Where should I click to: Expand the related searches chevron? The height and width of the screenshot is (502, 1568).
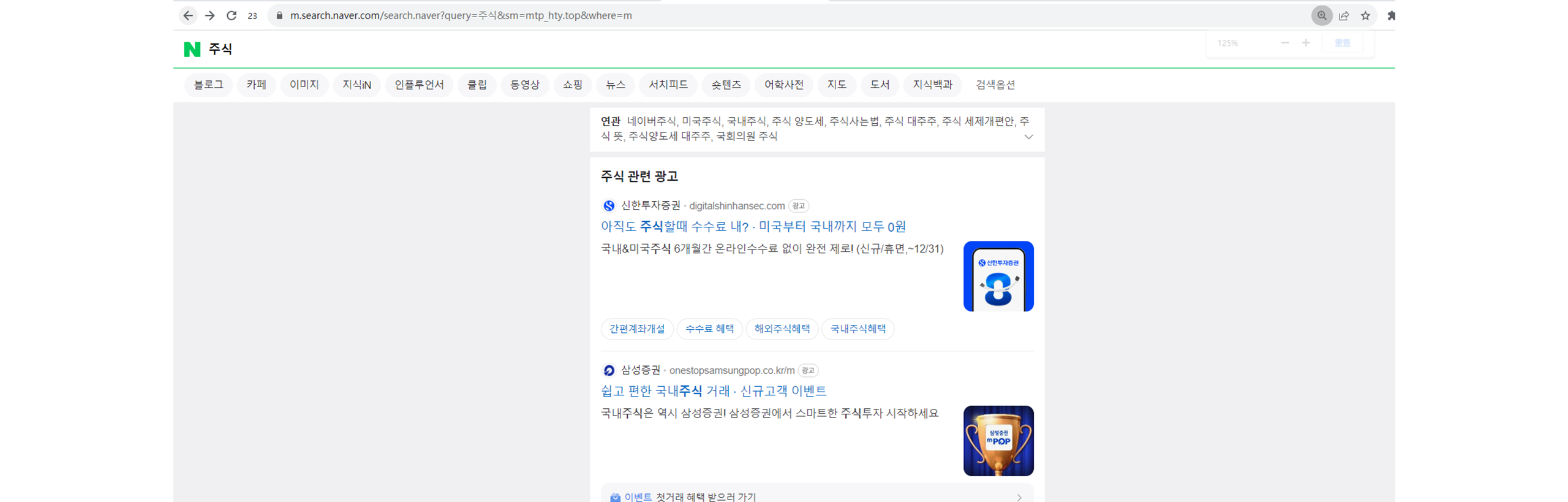point(1028,137)
